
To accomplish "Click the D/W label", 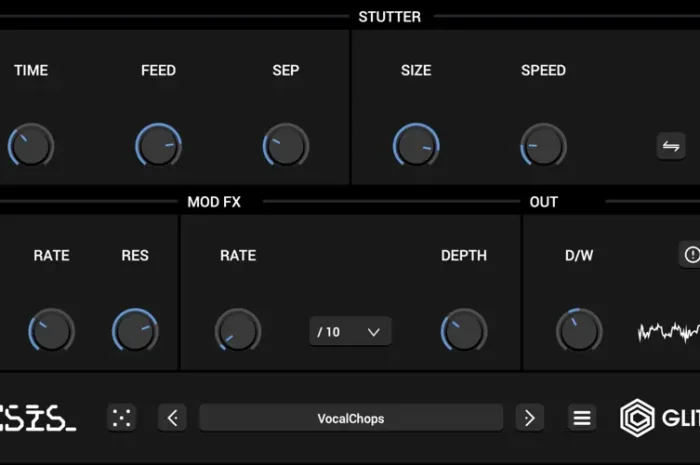I will click(x=579, y=255).
